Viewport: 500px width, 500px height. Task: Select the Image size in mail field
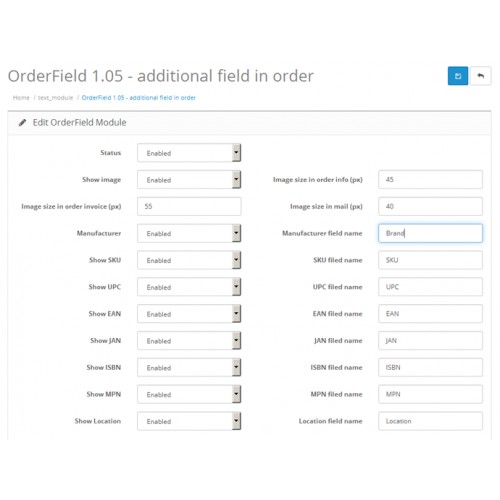pos(430,206)
